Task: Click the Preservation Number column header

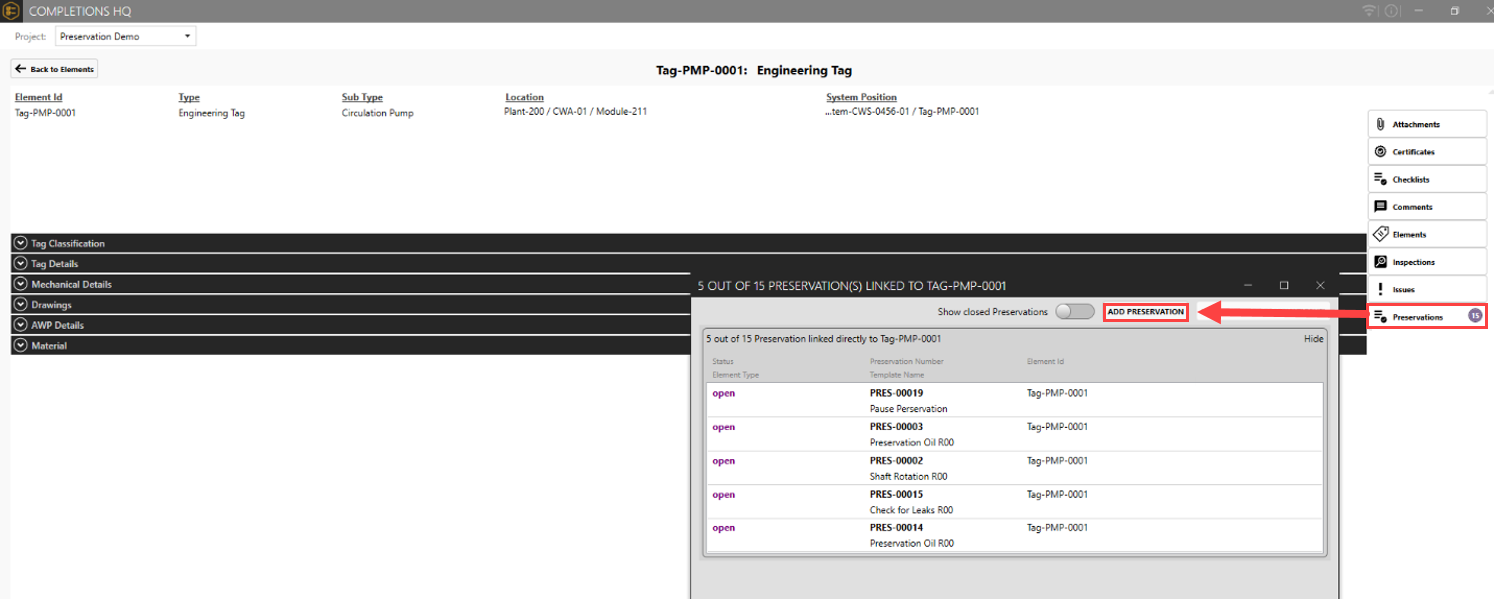Action: click(906, 361)
